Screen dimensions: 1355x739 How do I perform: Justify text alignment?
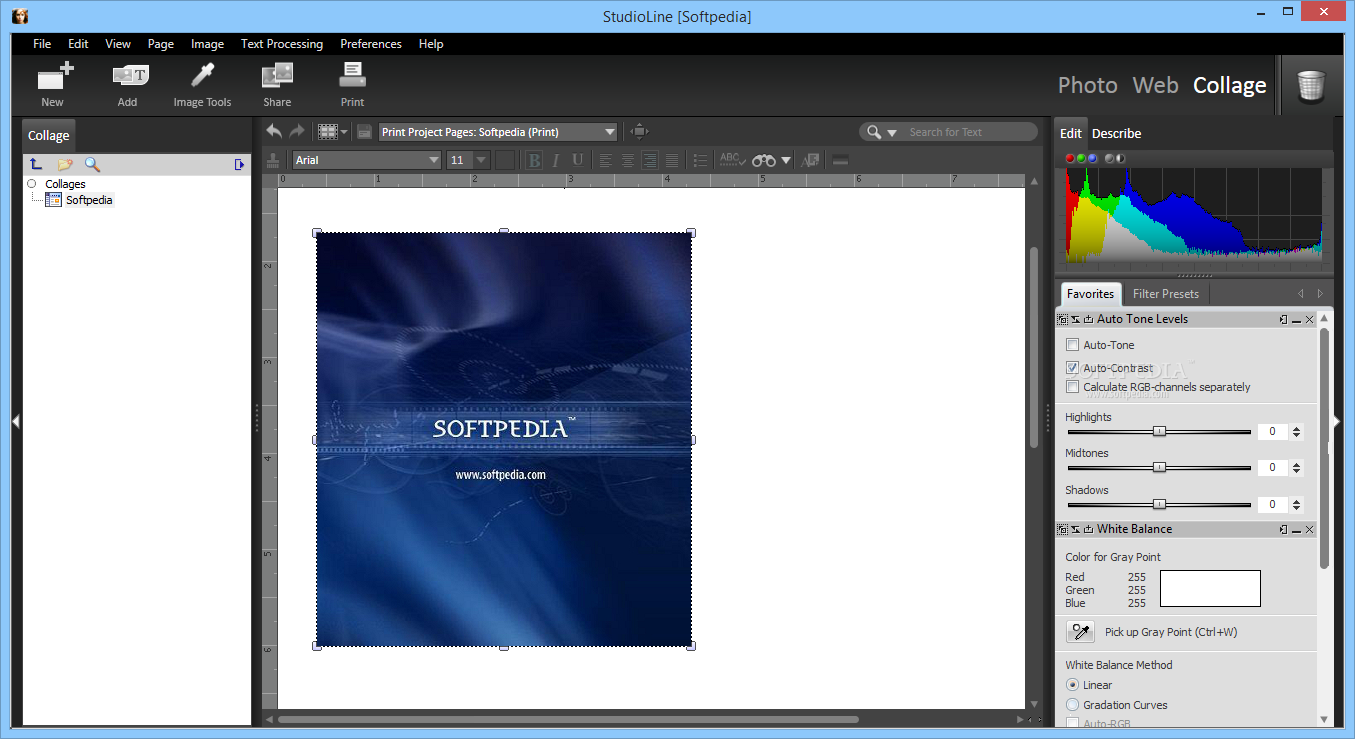(x=672, y=160)
